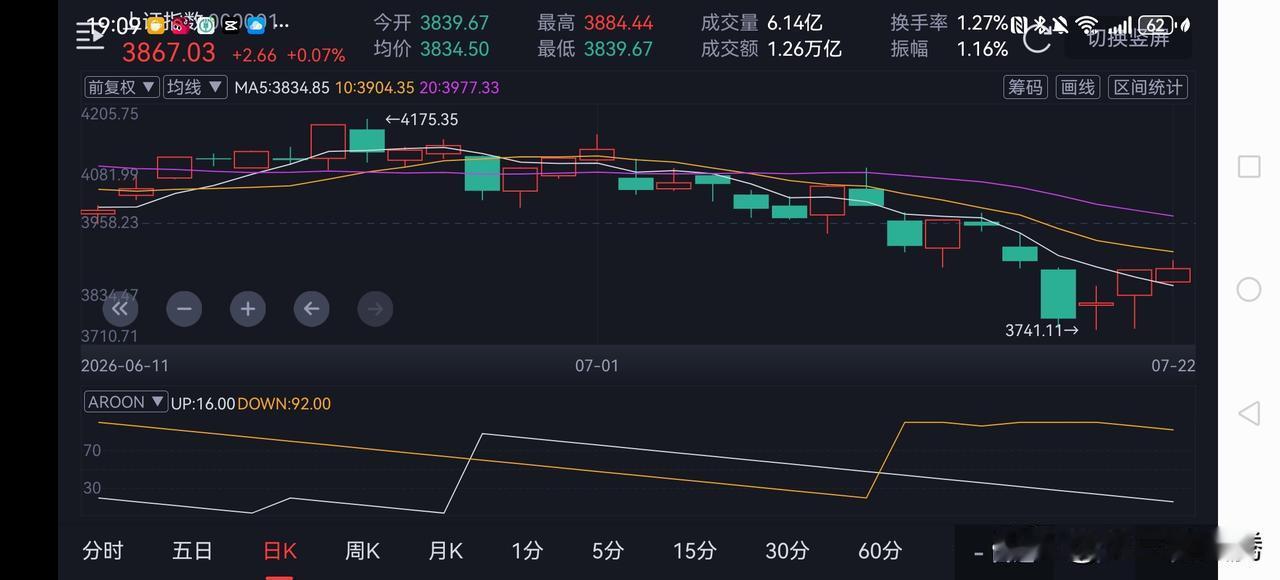Select the 30分 period tab
This screenshot has width=1280, height=580.
pyautogui.click(x=787, y=550)
